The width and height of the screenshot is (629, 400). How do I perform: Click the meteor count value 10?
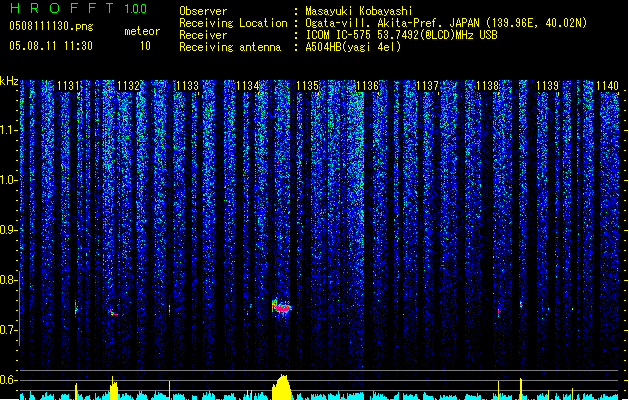pos(145,46)
